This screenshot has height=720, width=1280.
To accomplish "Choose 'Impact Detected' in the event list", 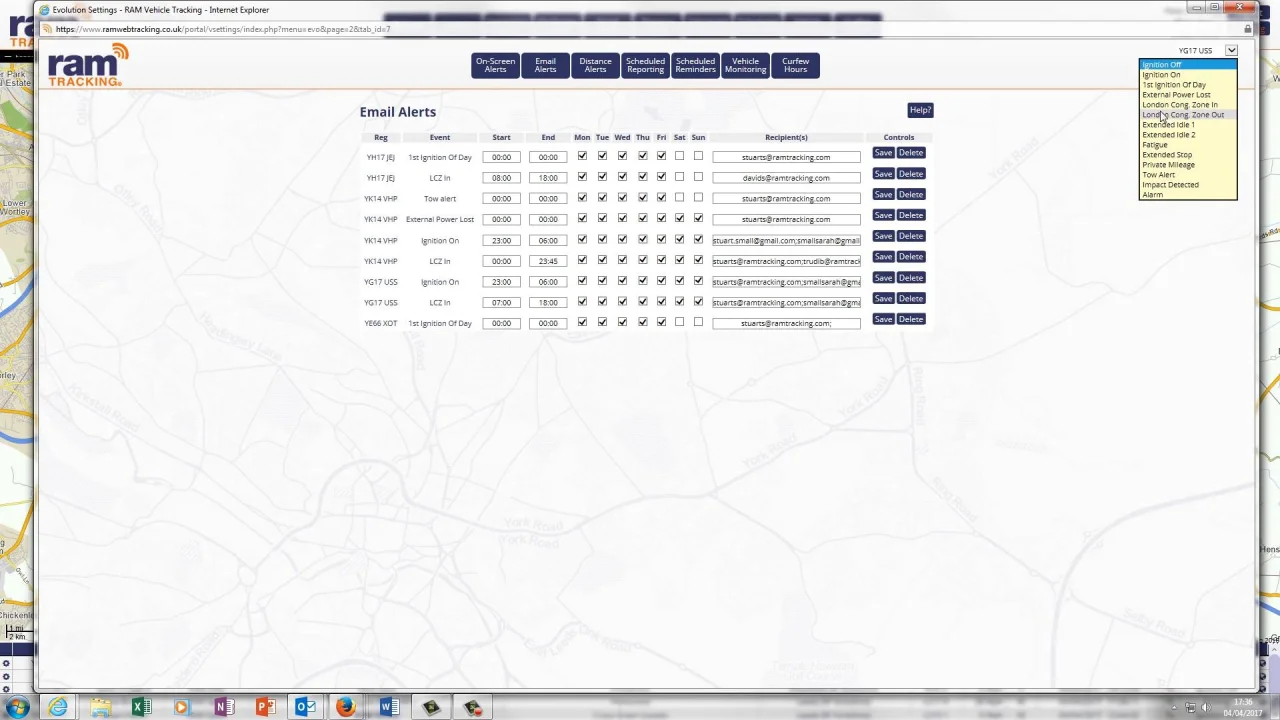I will coord(1170,185).
